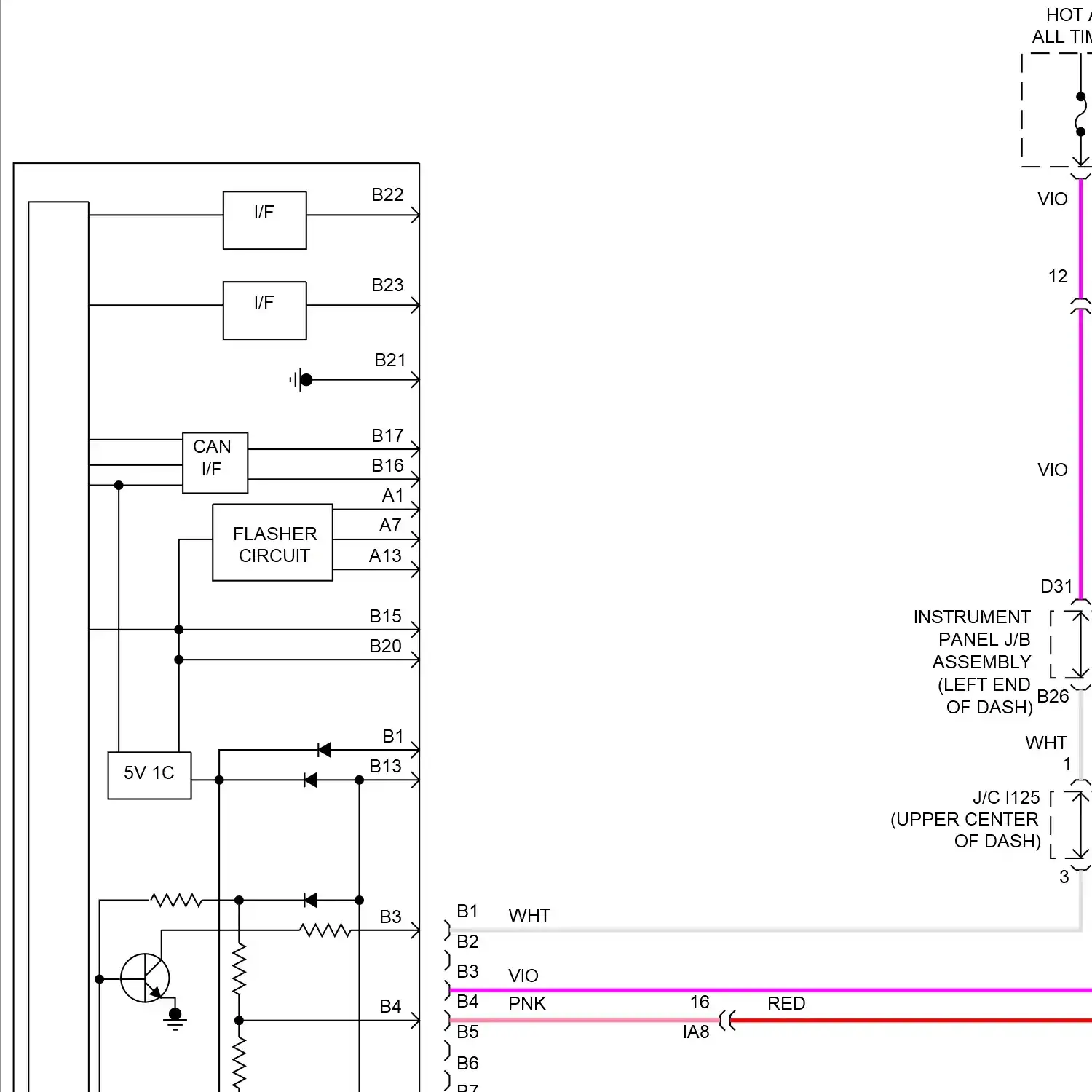Click the pin label B22
This screenshot has width=1092, height=1092.
coord(387,194)
